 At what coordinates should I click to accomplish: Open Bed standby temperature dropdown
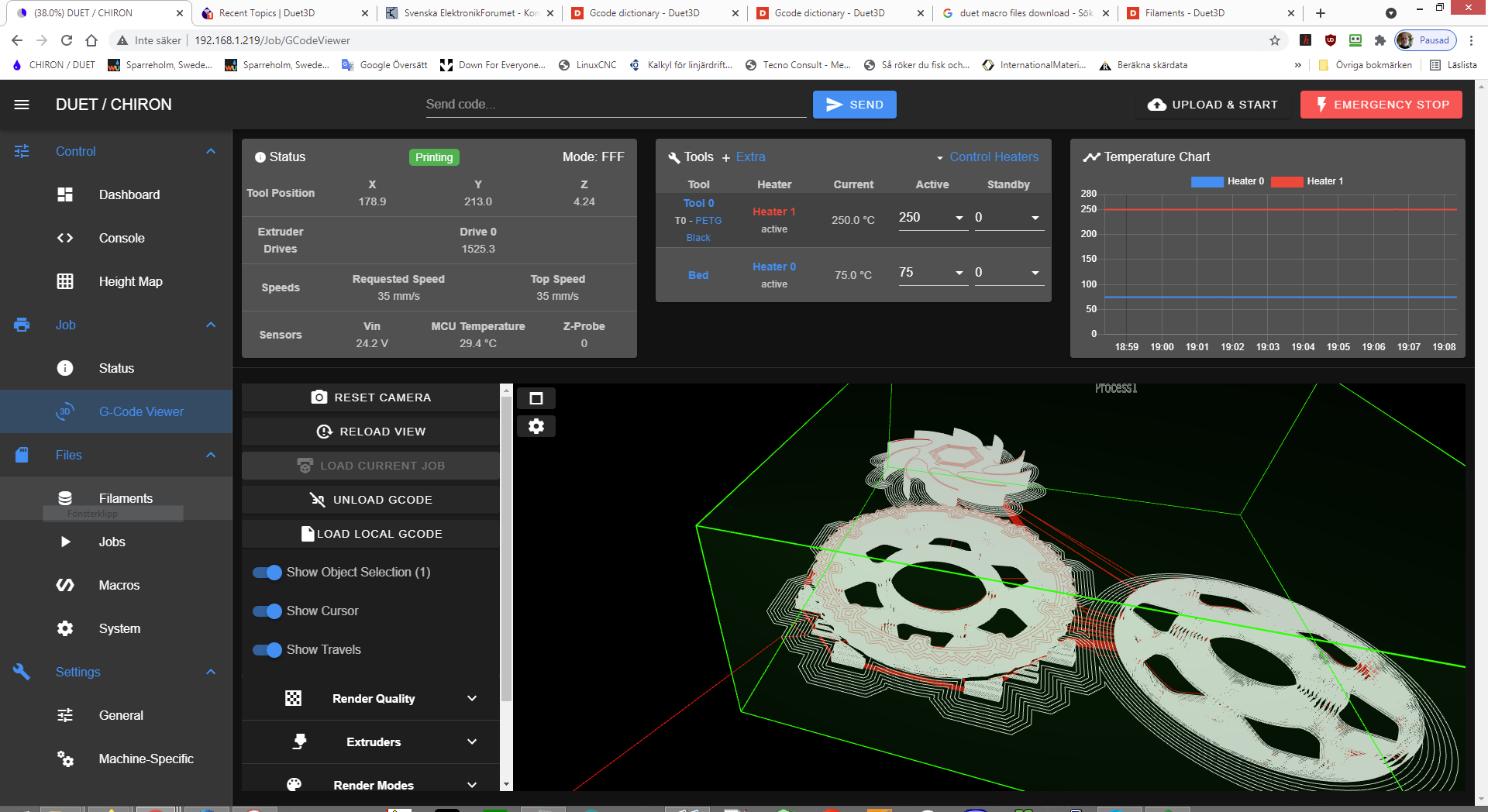[x=1035, y=273]
